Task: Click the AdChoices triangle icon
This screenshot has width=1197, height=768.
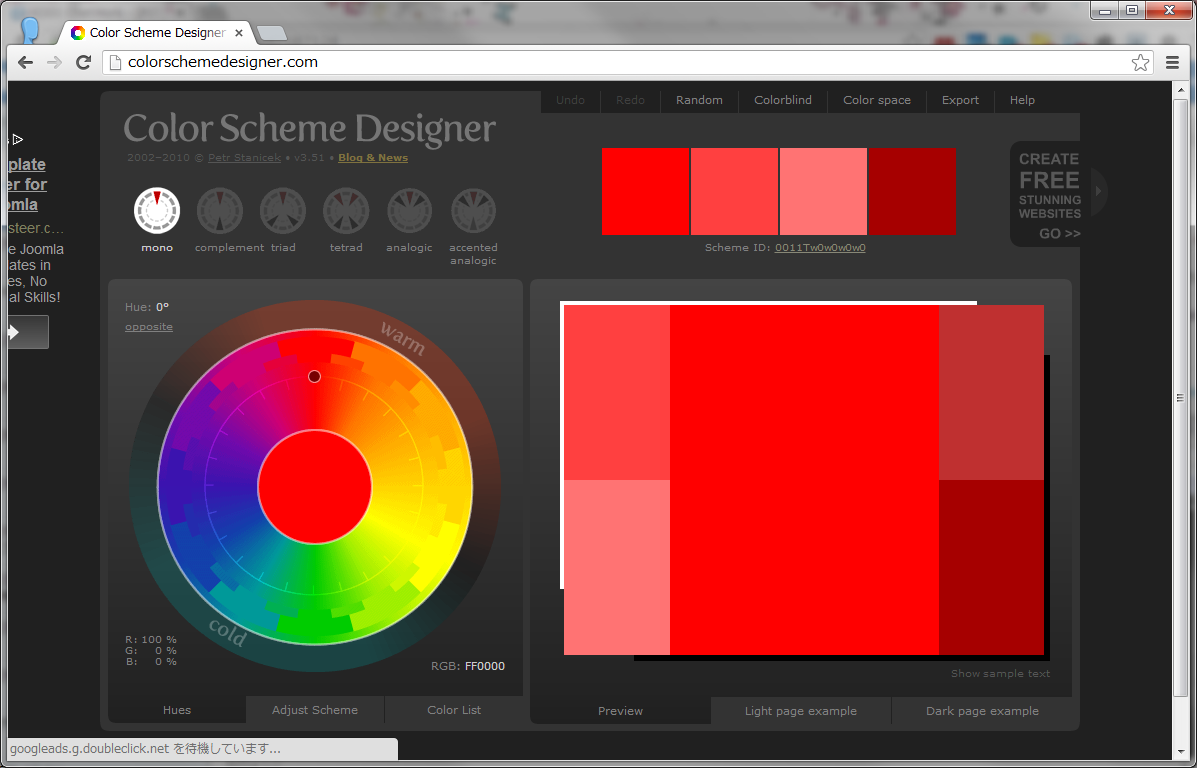Action: (18, 139)
